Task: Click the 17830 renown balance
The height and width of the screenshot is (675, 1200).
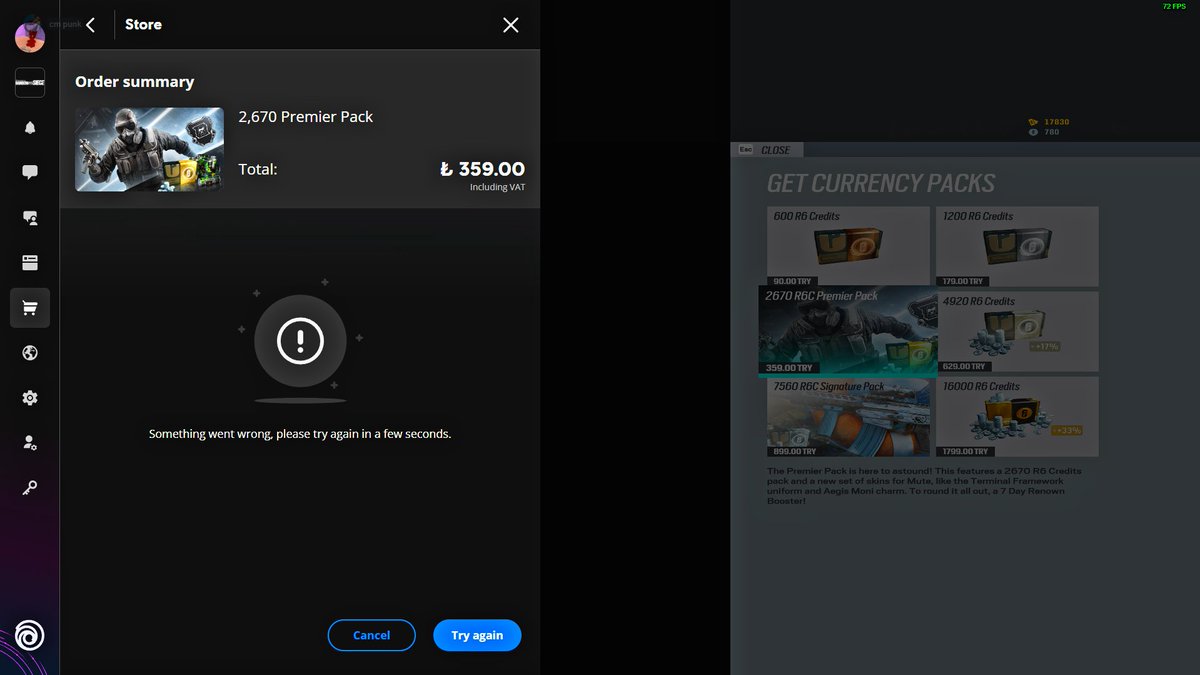Action: point(1049,122)
